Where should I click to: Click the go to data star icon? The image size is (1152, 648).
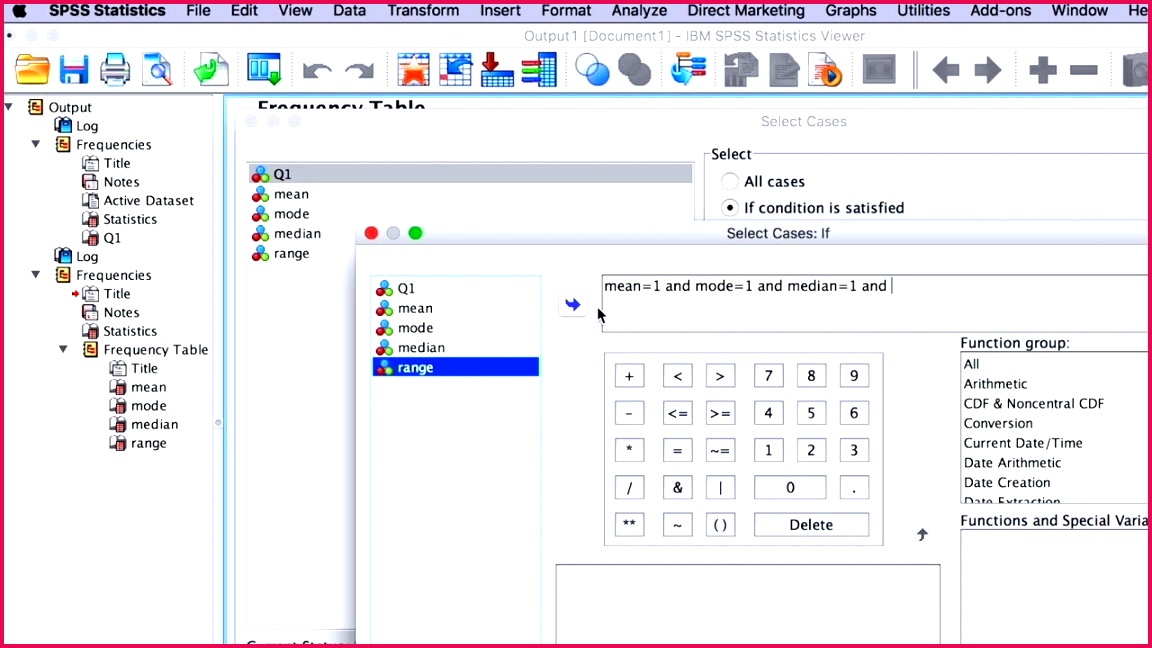pyautogui.click(x=413, y=71)
